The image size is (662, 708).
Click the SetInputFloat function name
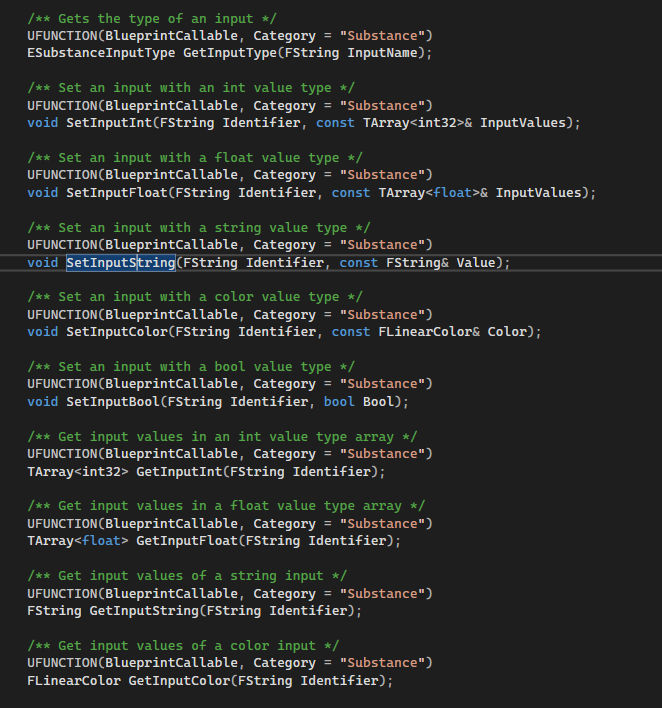[117, 192]
